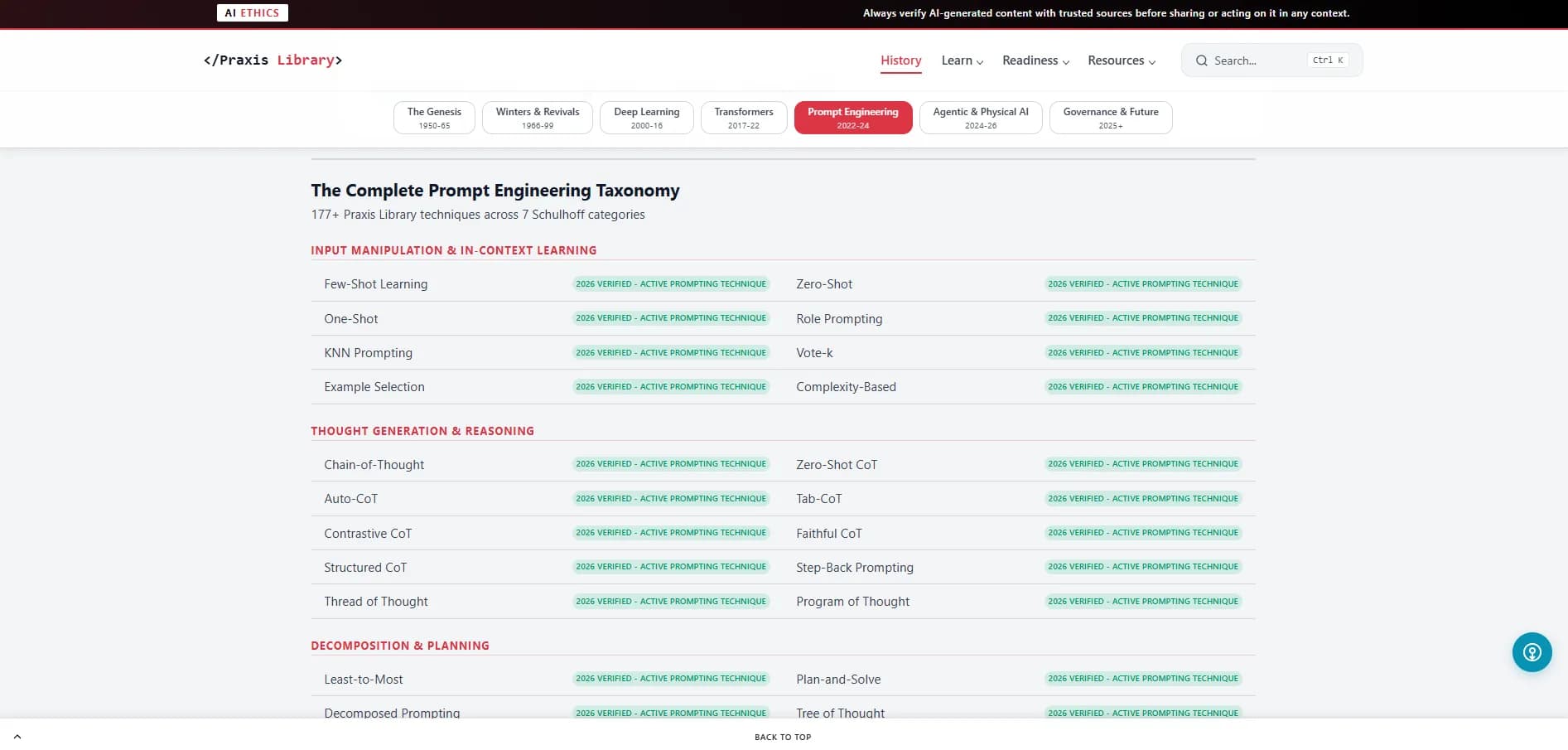Click the Back to Top button

pyautogui.click(x=783, y=737)
